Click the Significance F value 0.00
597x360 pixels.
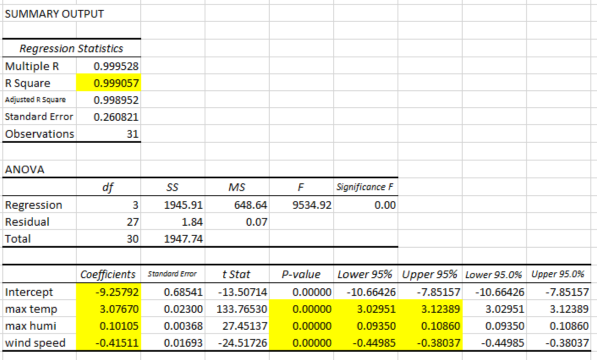(385, 205)
